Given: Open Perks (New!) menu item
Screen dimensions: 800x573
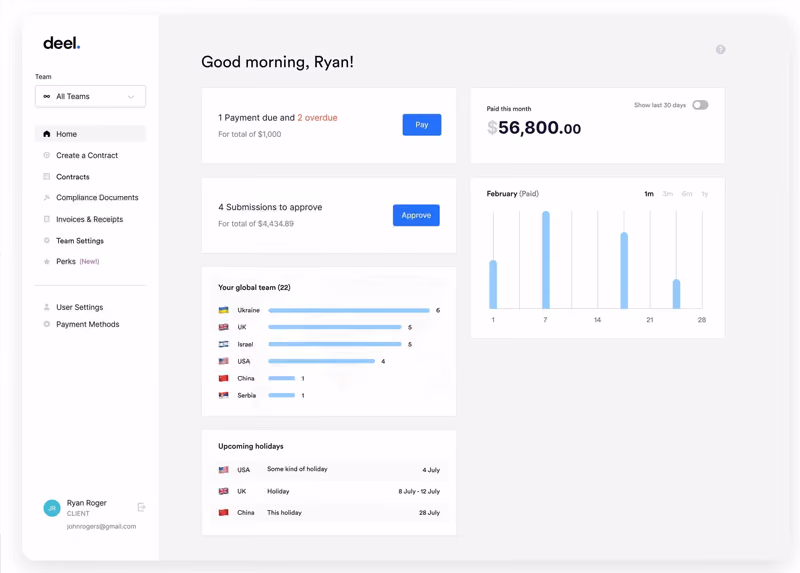Looking at the screenshot, I should point(78,261).
